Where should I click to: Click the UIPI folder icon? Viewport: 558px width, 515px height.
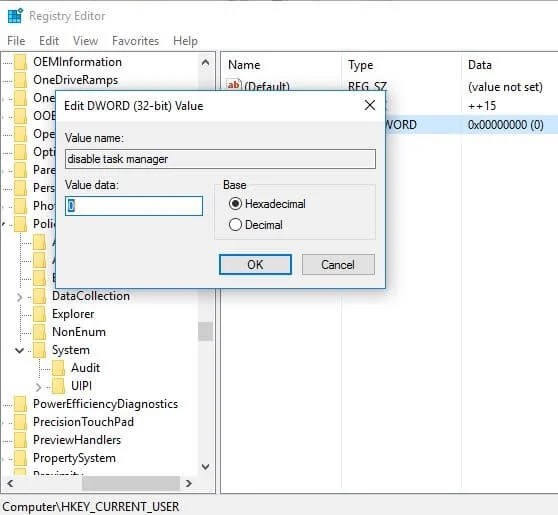(x=58, y=386)
